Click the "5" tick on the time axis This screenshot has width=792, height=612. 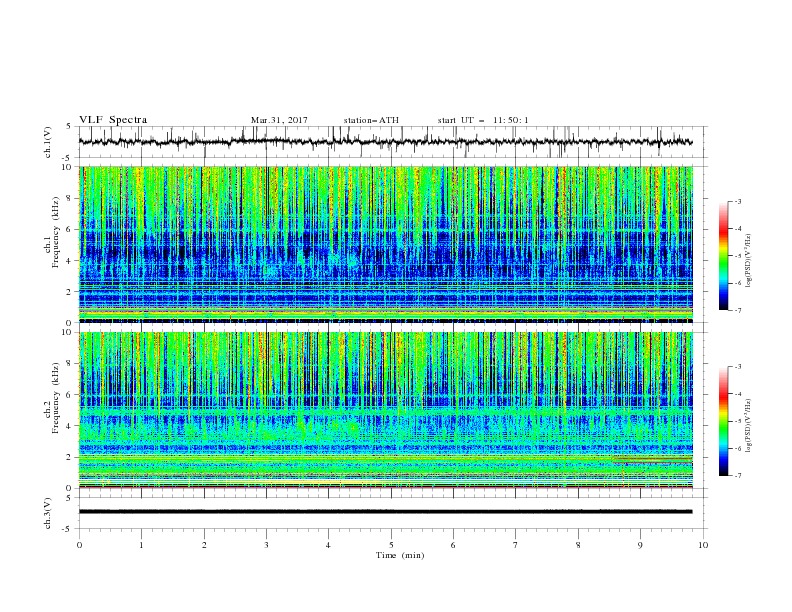(391, 545)
